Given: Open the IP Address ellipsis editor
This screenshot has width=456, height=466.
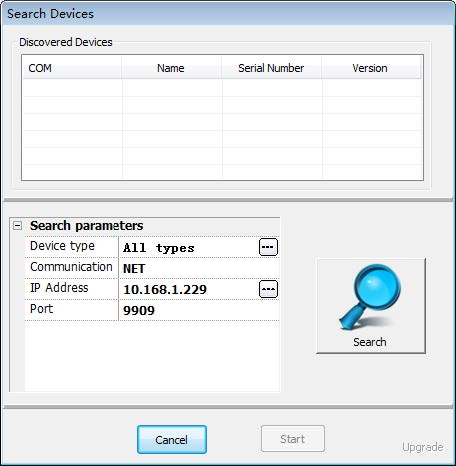Looking at the screenshot, I should point(268,289).
